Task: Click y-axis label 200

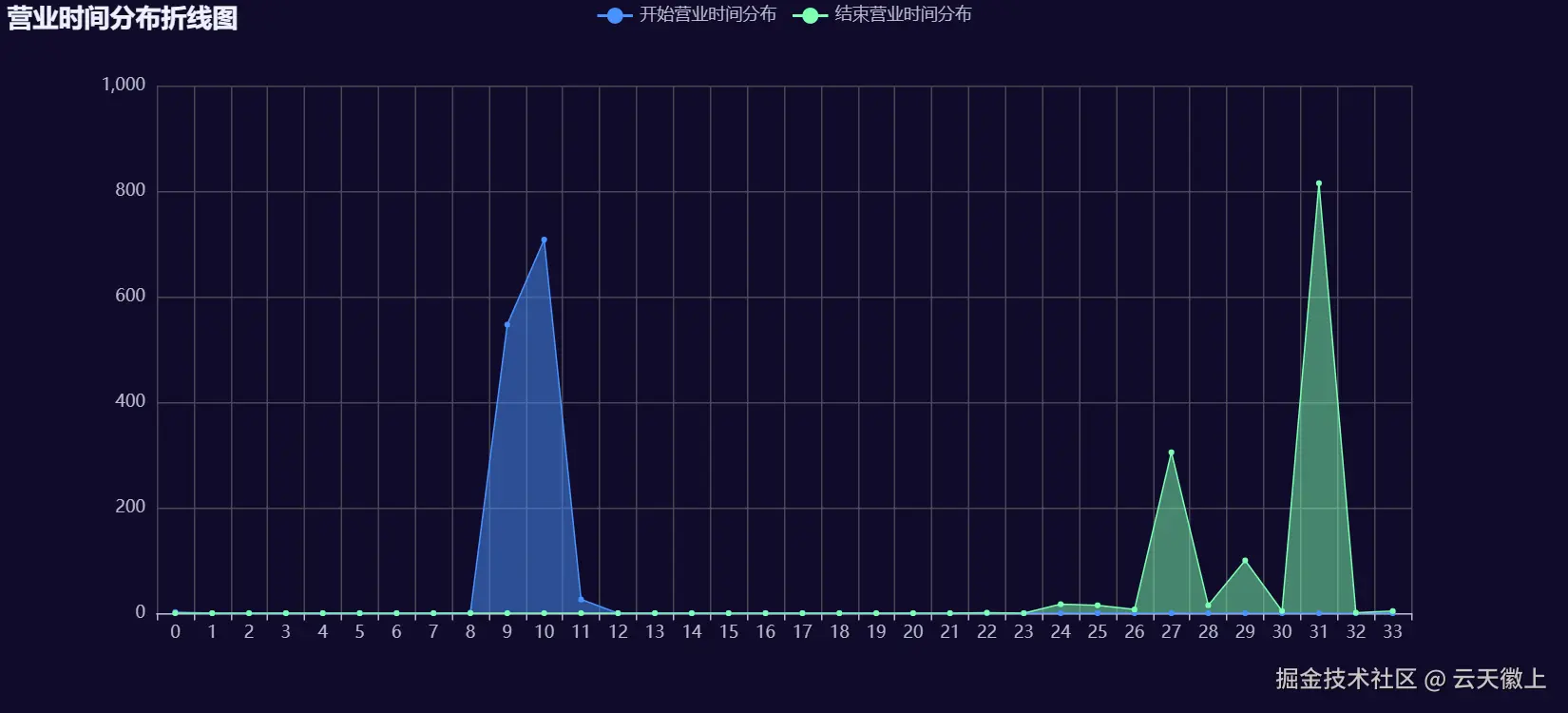Action: (130, 507)
